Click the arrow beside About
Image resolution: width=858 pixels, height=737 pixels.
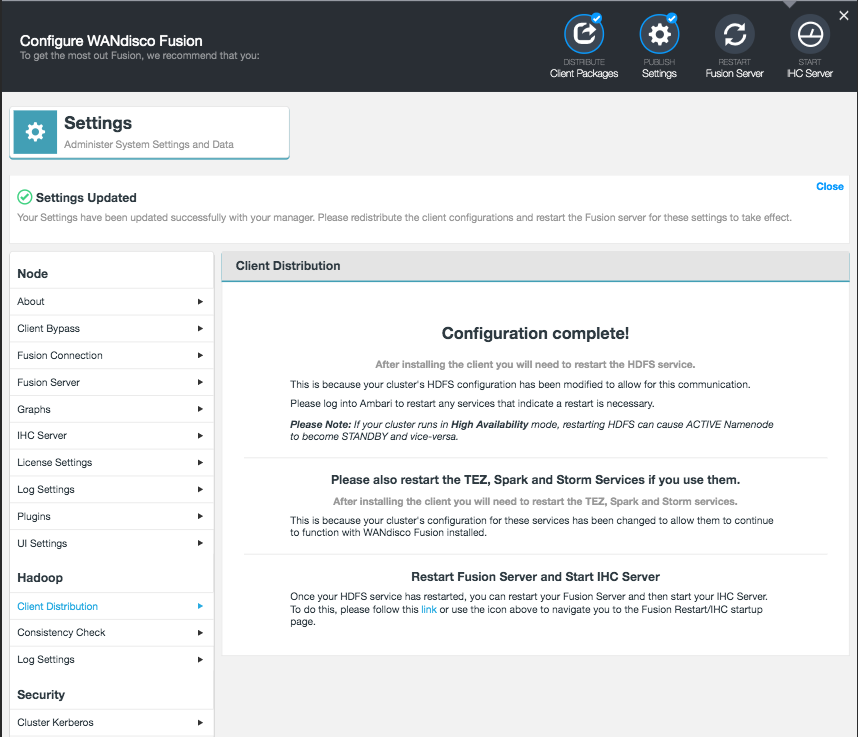200,301
